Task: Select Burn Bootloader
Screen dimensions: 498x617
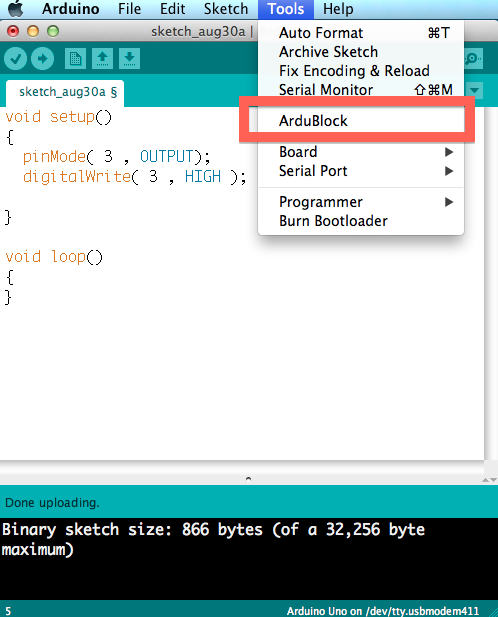Action: (361, 221)
